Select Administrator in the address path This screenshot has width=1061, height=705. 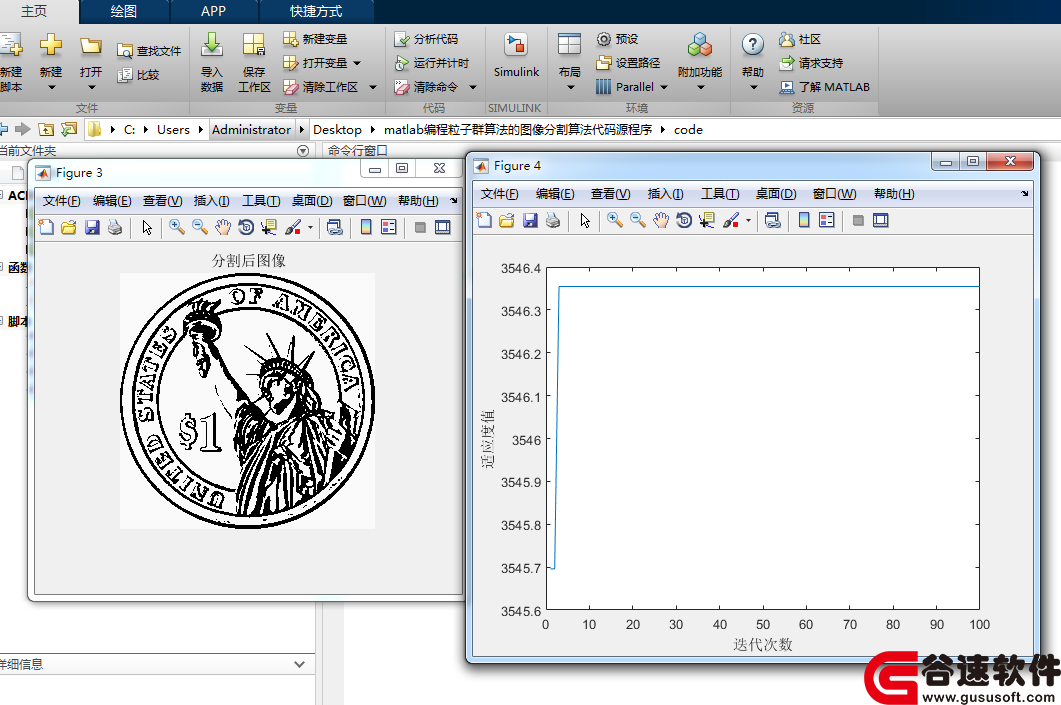click(x=251, y=129)
